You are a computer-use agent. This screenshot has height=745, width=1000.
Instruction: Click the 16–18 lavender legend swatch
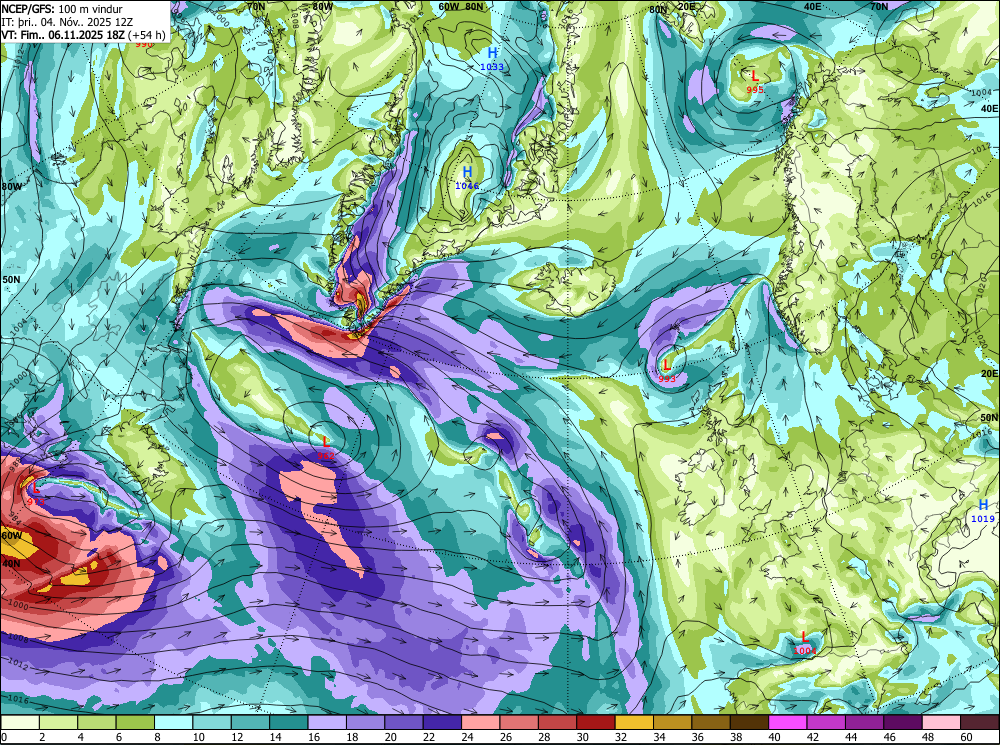click(328, 722)
